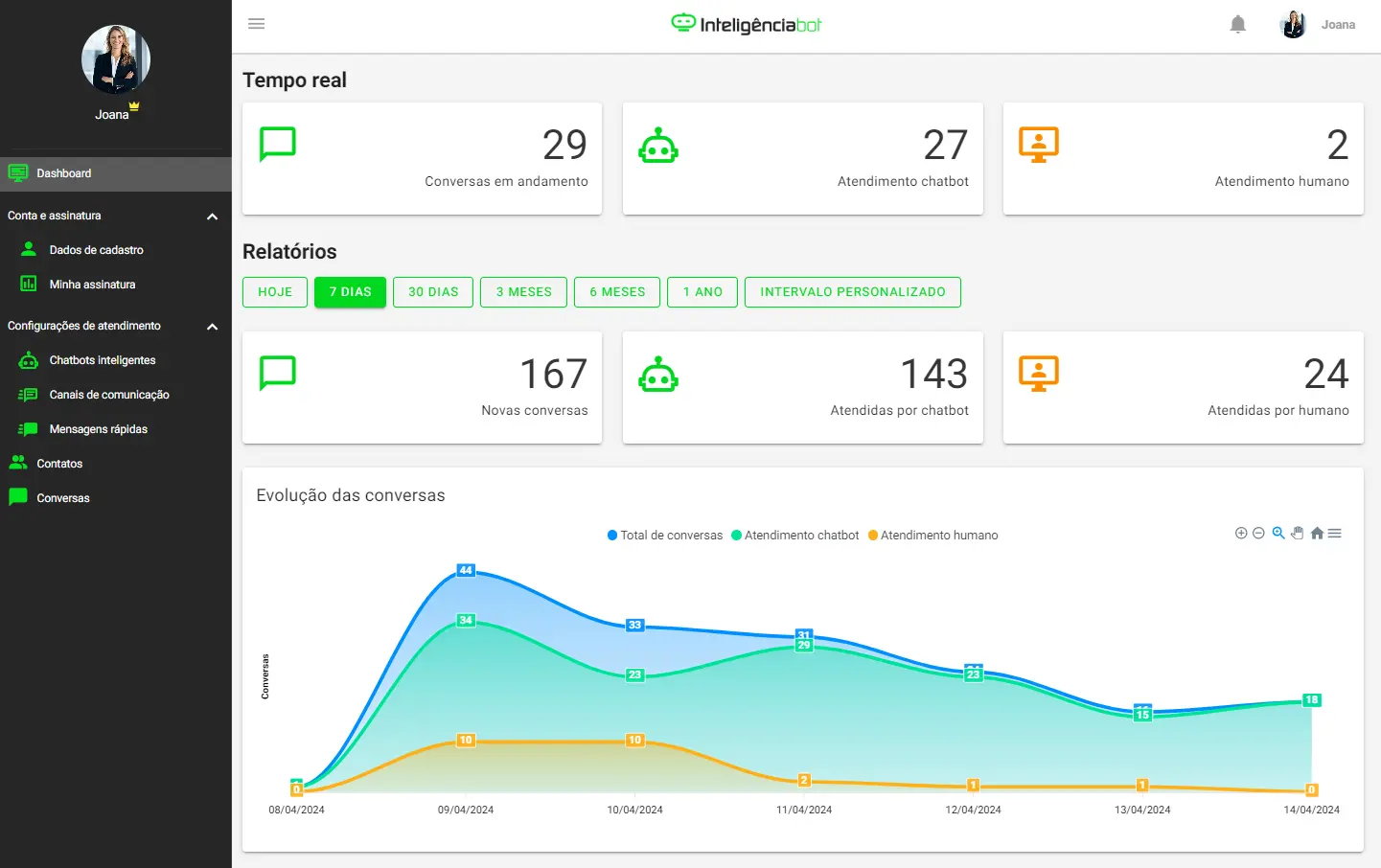Select the 1 ANO report filter

pos(702,292)
